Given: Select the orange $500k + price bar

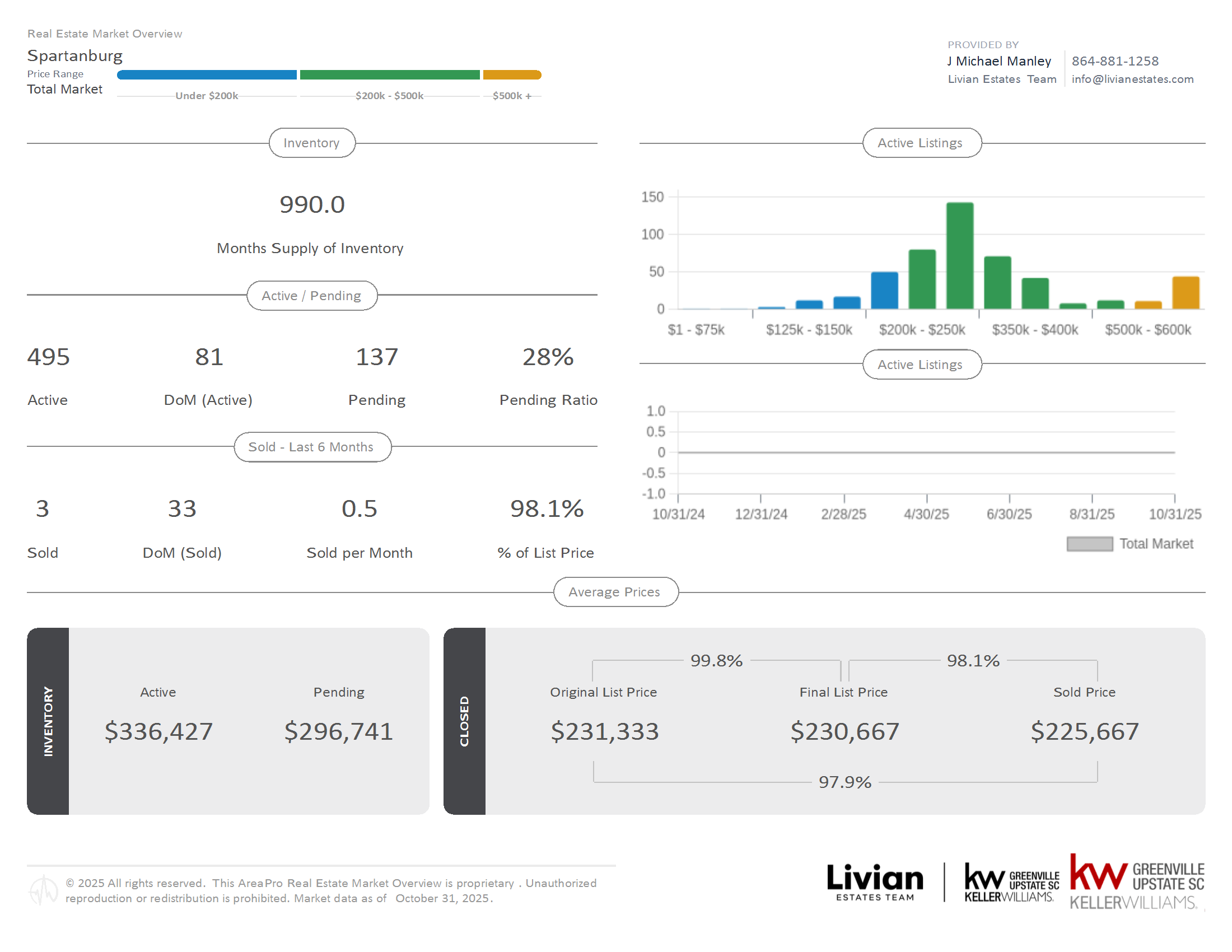Looking at the screenshot, I should pyautogui.click(x=512, y=75).
